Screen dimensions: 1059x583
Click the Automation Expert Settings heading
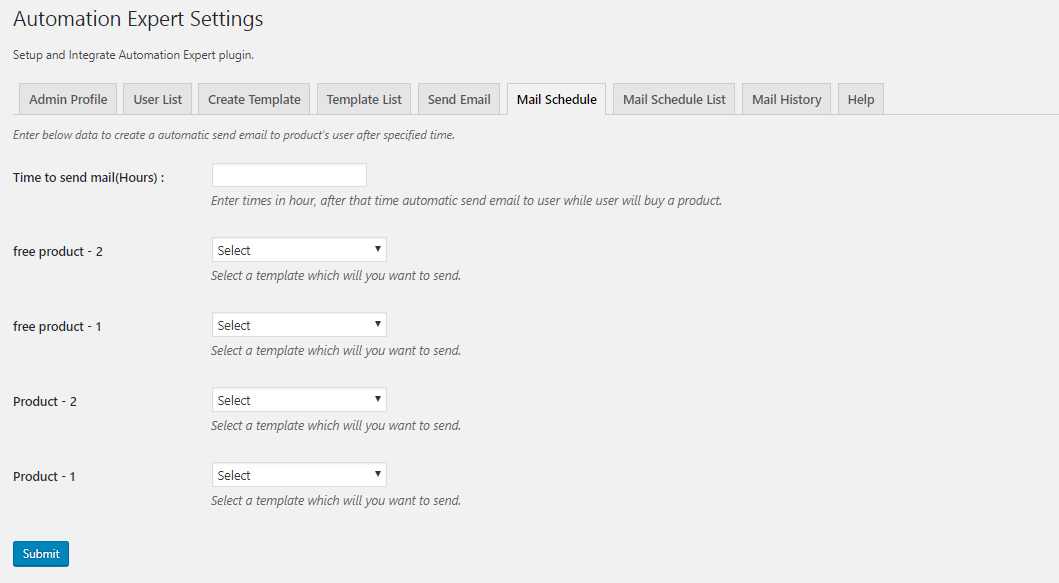tap(138, 19)
